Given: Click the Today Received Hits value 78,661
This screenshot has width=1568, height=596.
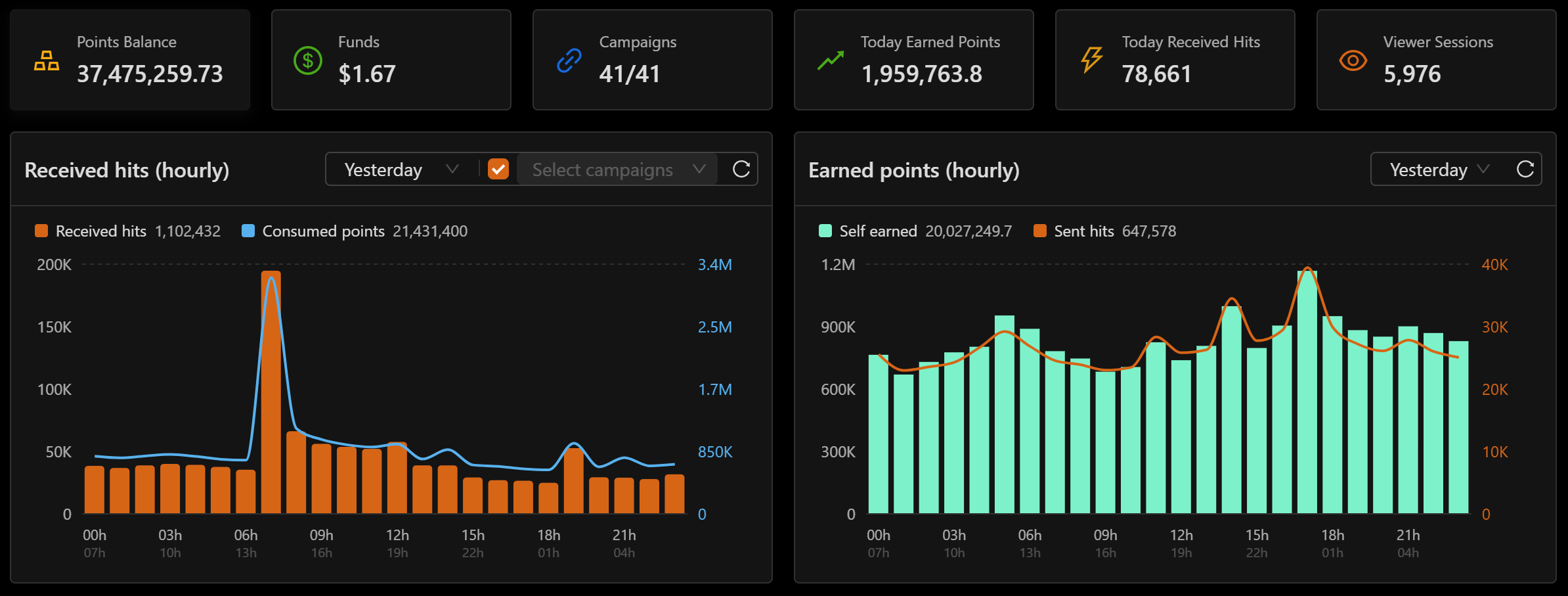Looking at the screenshot, I should tap(1156, 74).
